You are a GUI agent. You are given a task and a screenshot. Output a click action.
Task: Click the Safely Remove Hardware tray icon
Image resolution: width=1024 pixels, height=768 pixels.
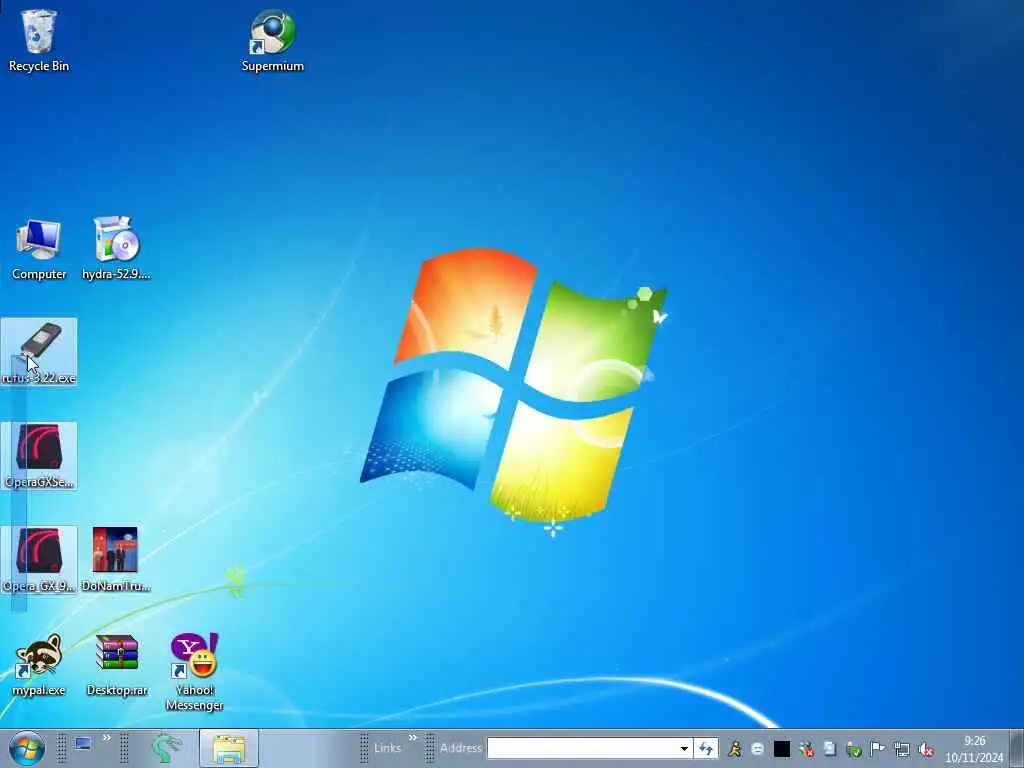click(x=854, y=749)
